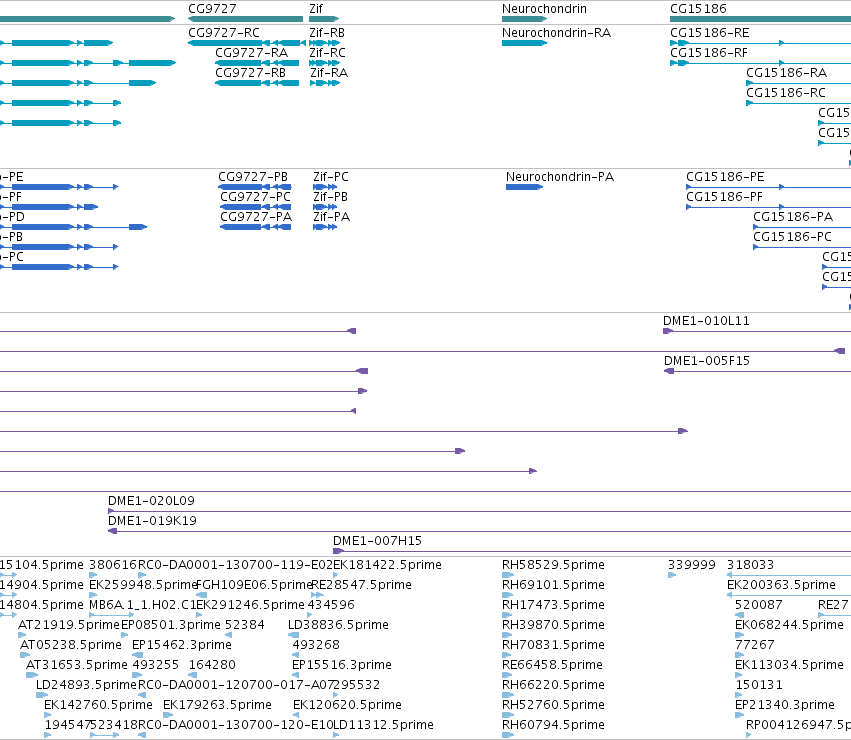Select BAC clone label DME1-007H15
Viewport: 851px width, 740px height.
pos(377,541)
